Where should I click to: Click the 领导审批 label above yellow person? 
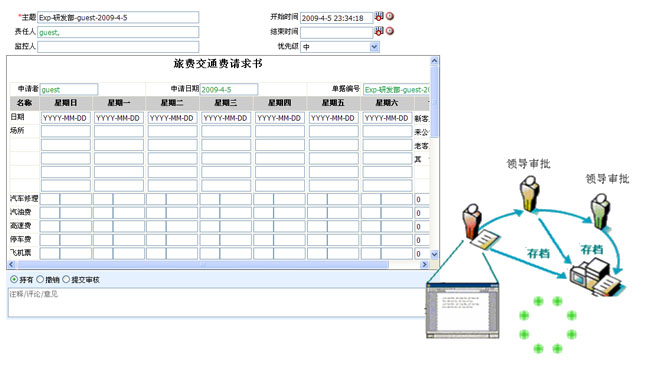(529, 164)
